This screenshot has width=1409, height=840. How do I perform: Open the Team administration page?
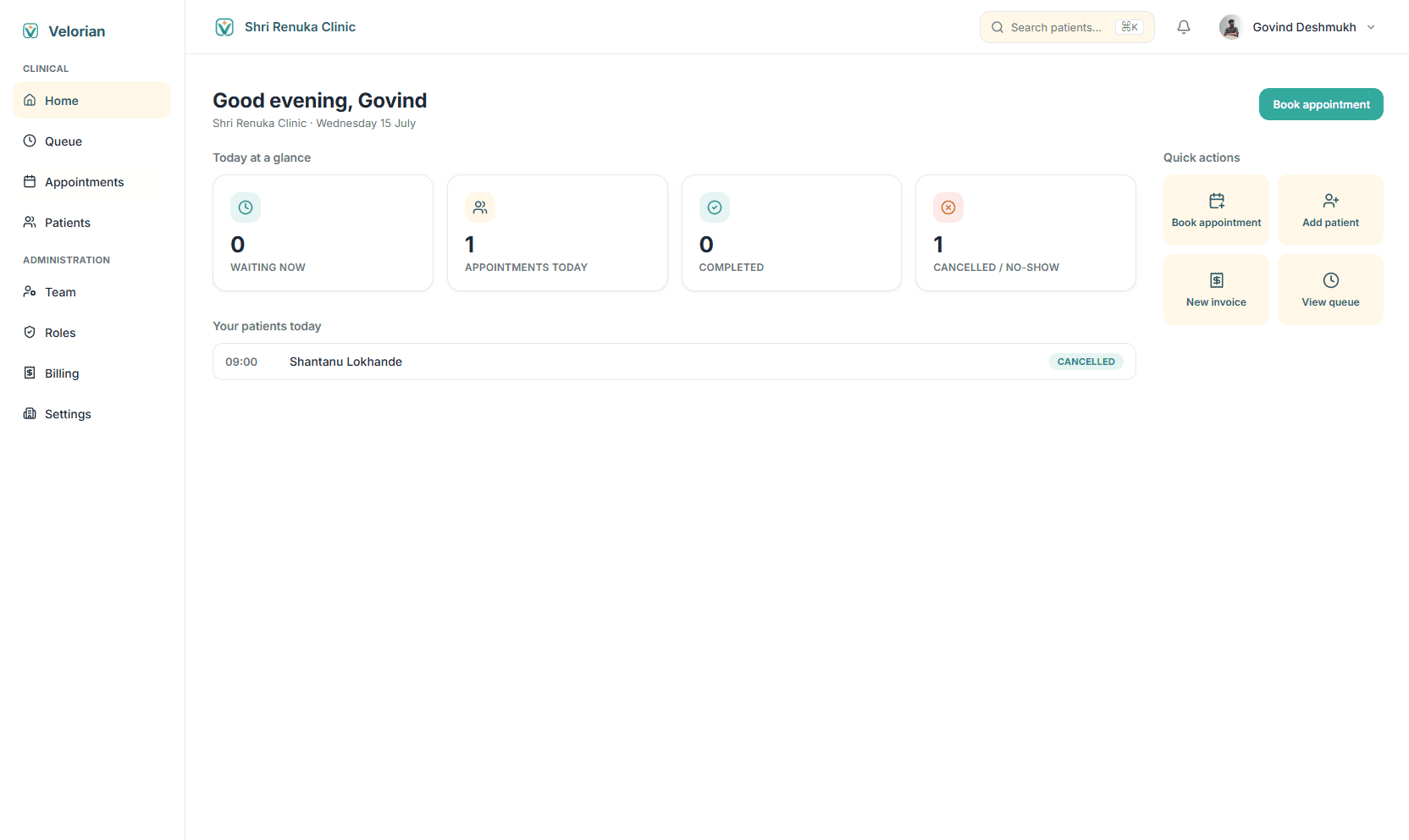91,291
